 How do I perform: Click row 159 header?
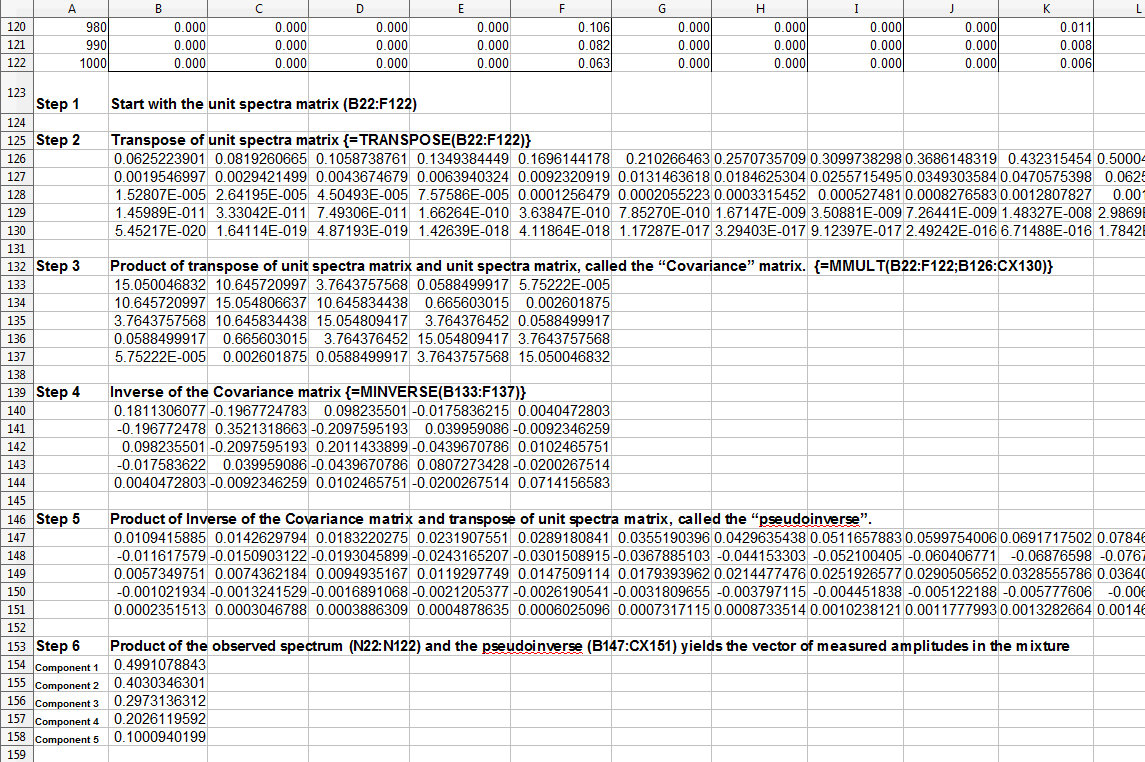16,755
